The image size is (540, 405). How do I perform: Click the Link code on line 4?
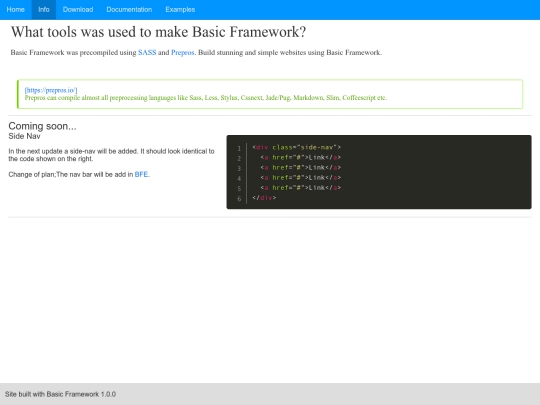click(301, 177)
